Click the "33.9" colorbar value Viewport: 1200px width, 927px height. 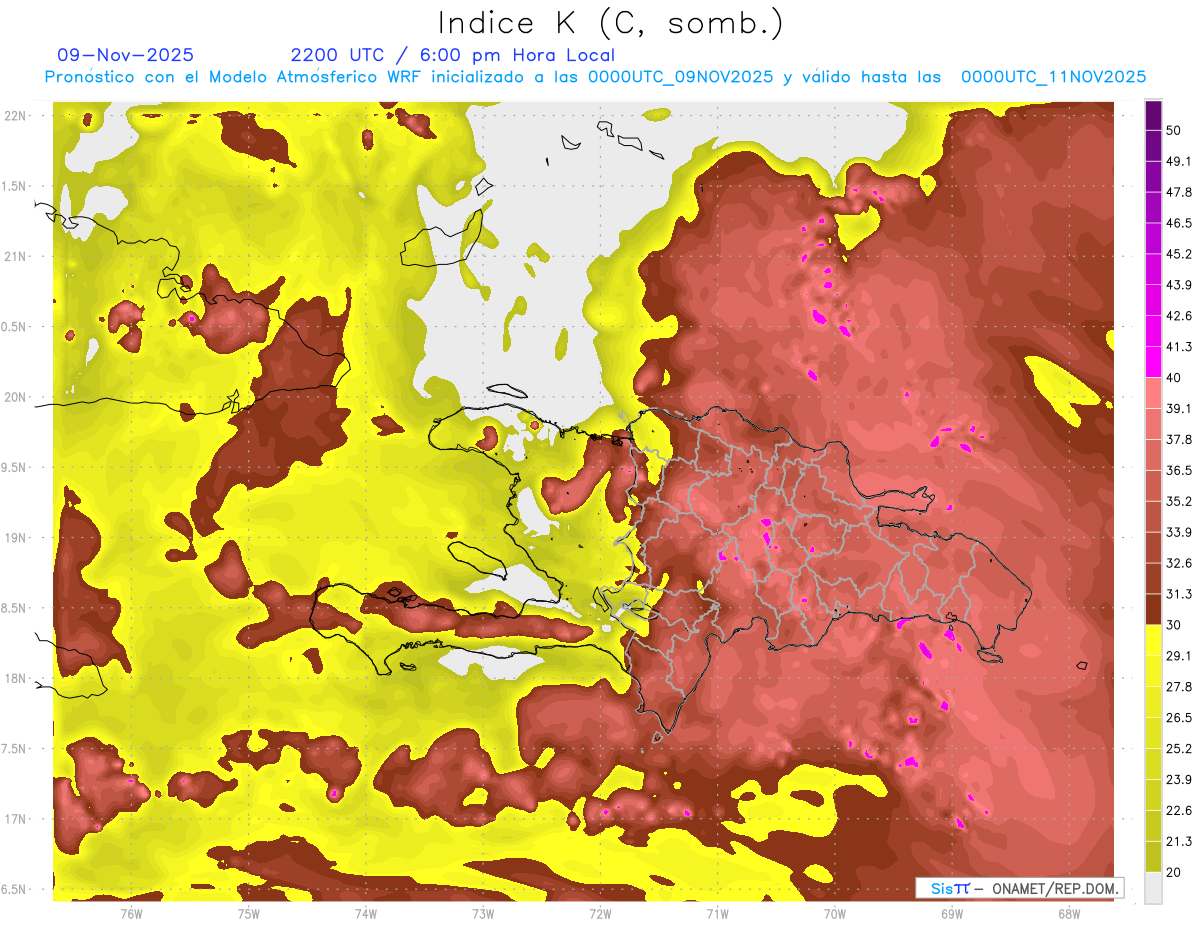[x=1179, y=532]
